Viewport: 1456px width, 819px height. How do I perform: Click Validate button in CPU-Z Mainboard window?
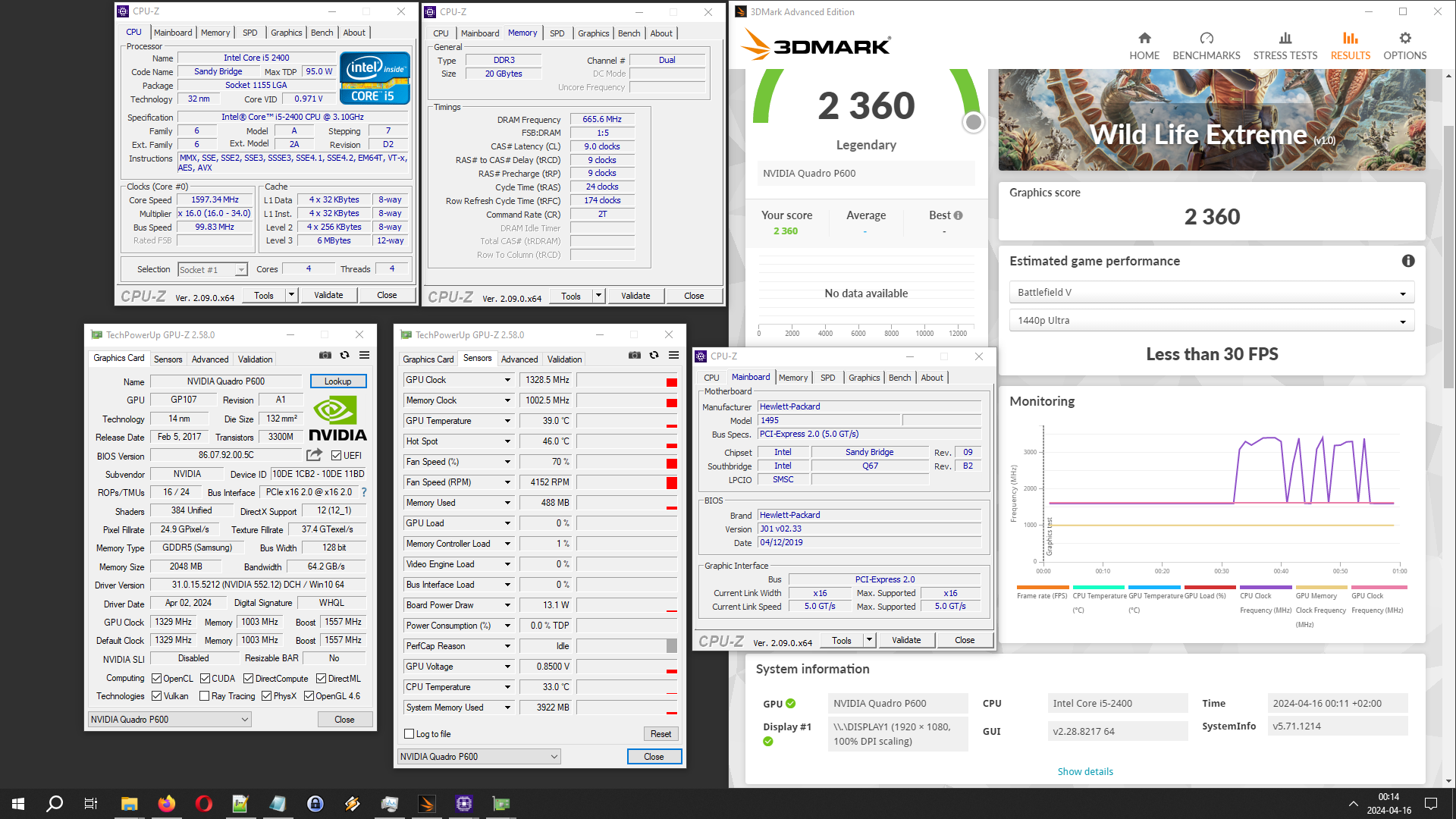[906, 640]
